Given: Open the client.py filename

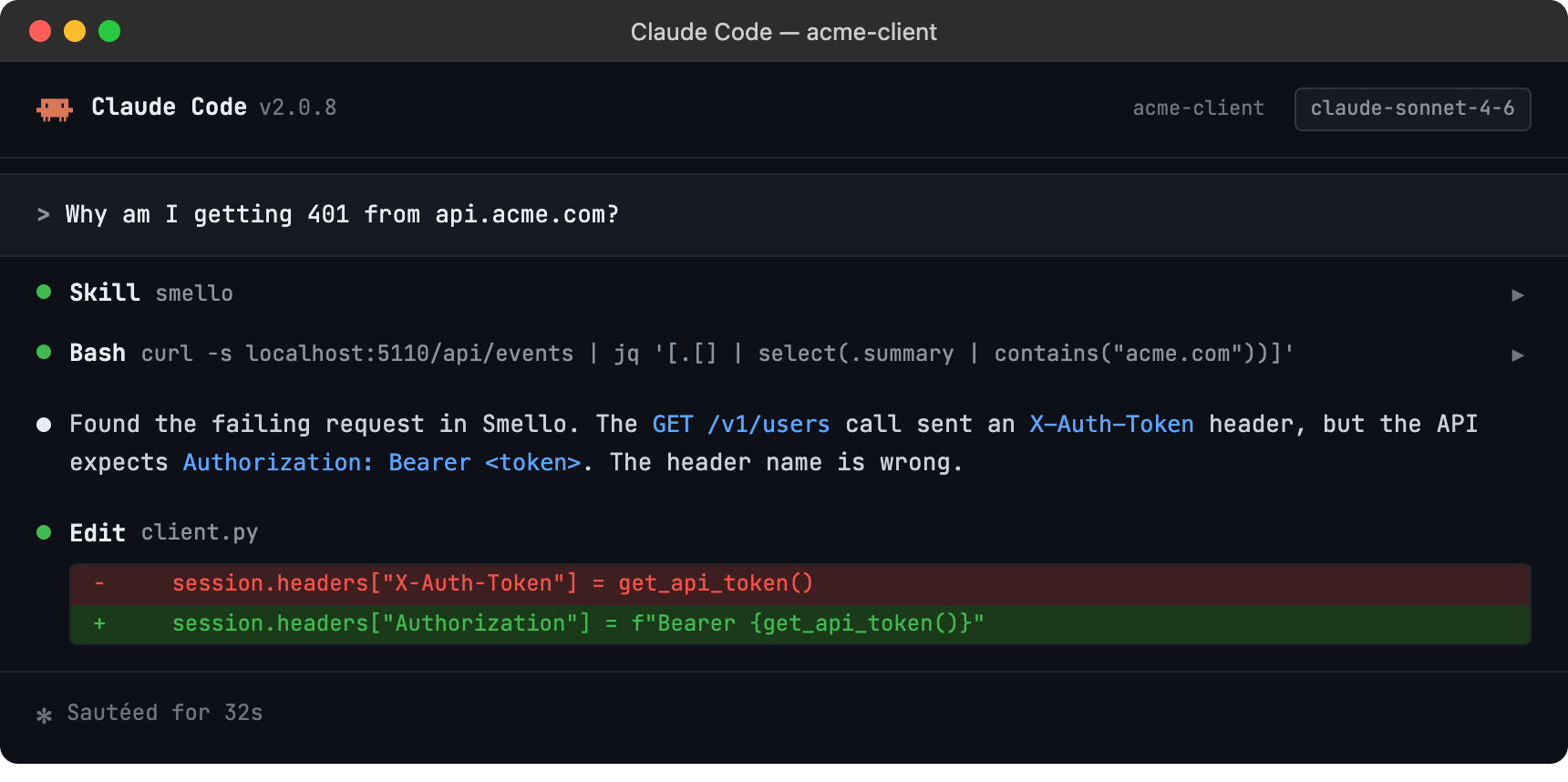Looking at the screenshot, I should pos(200,533).
